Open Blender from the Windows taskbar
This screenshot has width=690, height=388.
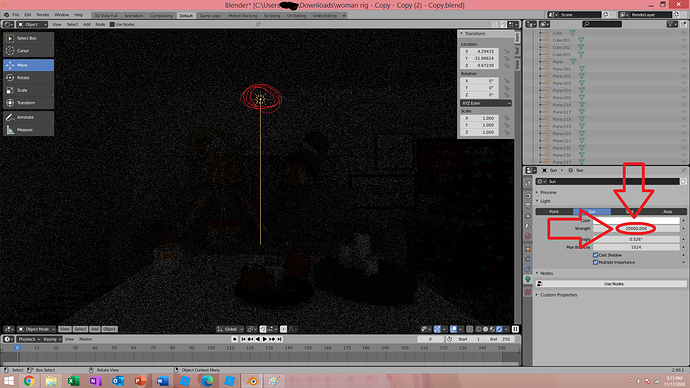(x=252, y=381)
